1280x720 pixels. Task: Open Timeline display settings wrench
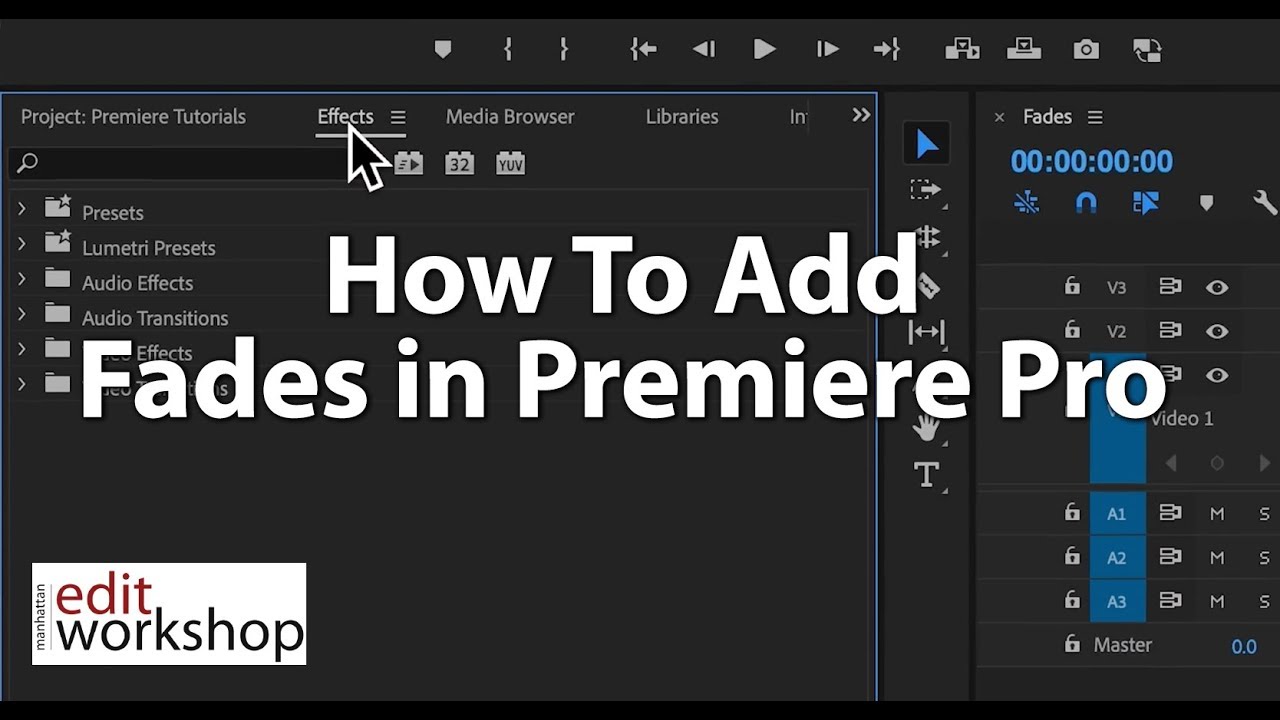pos(1265,203)
